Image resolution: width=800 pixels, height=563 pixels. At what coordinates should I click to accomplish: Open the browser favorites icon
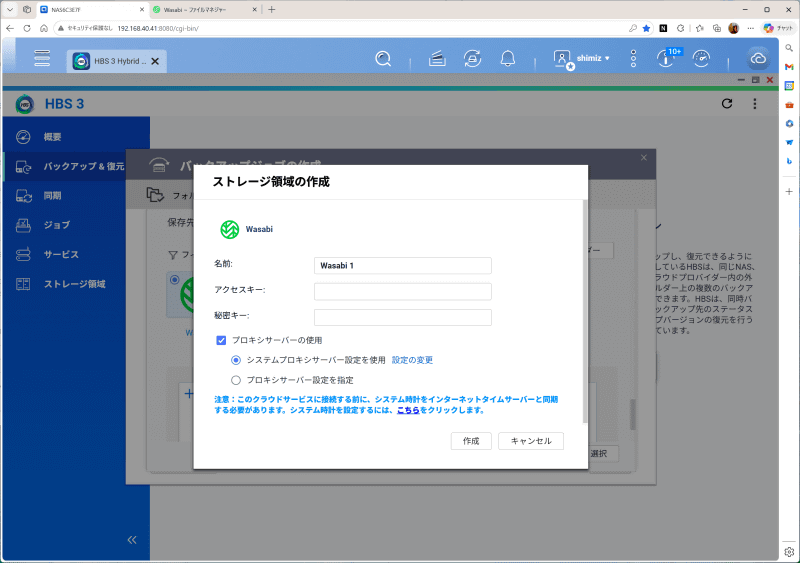tap(699, 29)
